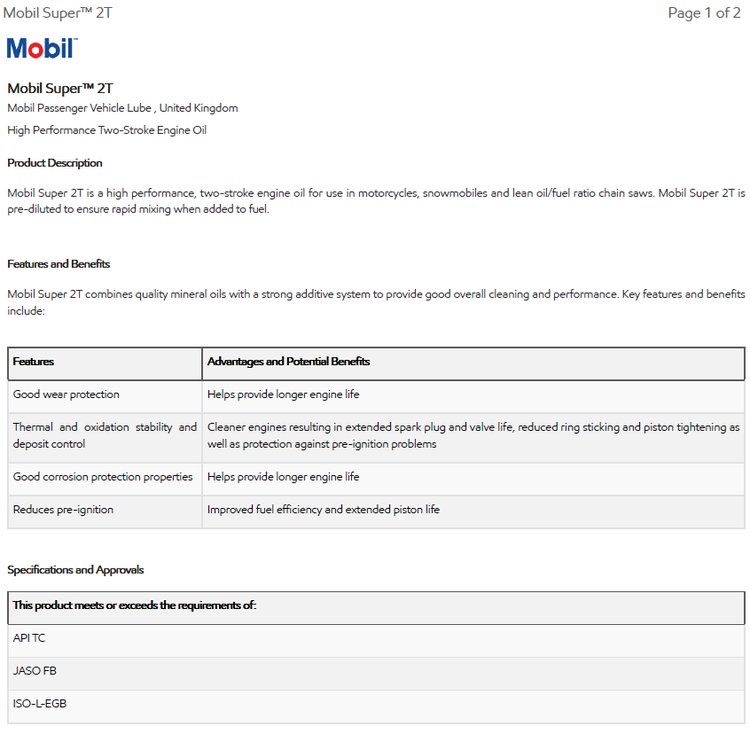Click Improved fuel efficiency benefit text
This screenshot has width=750, height=734.
tap(323, 510)
